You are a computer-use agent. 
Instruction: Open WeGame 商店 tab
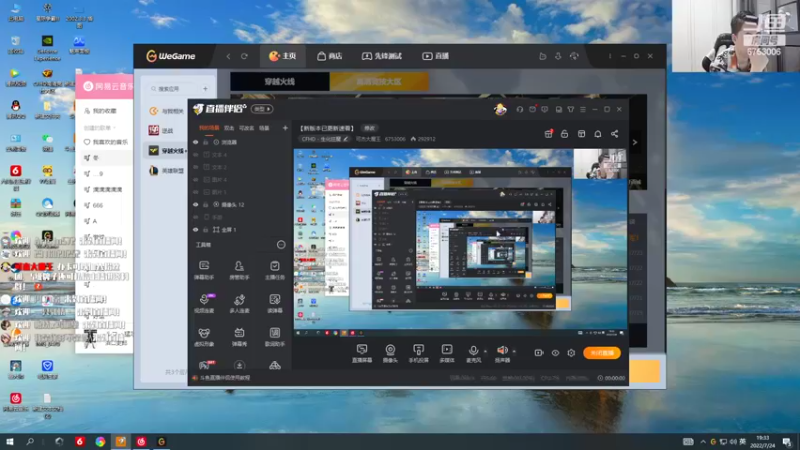point(330,56)
